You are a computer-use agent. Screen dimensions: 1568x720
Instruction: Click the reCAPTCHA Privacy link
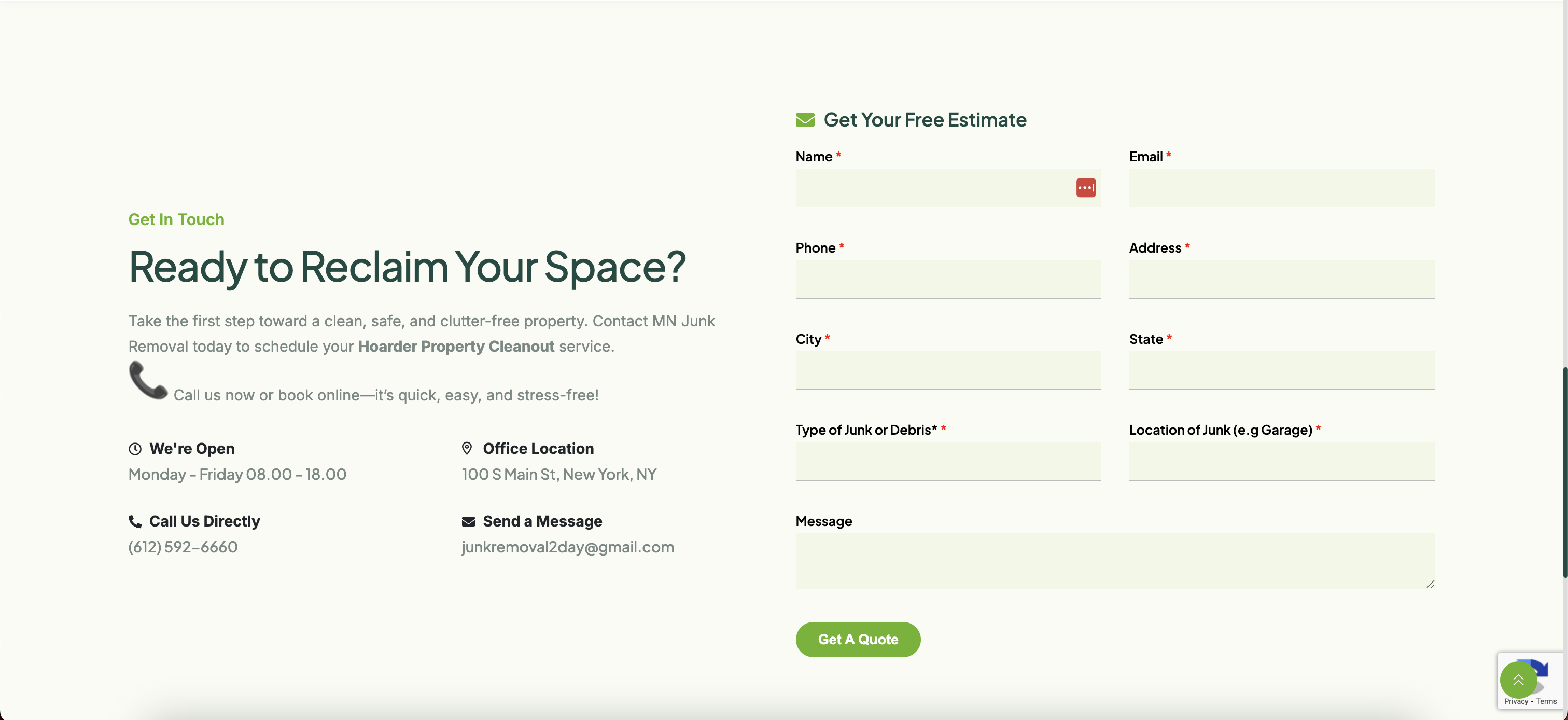coord(1516,702)
